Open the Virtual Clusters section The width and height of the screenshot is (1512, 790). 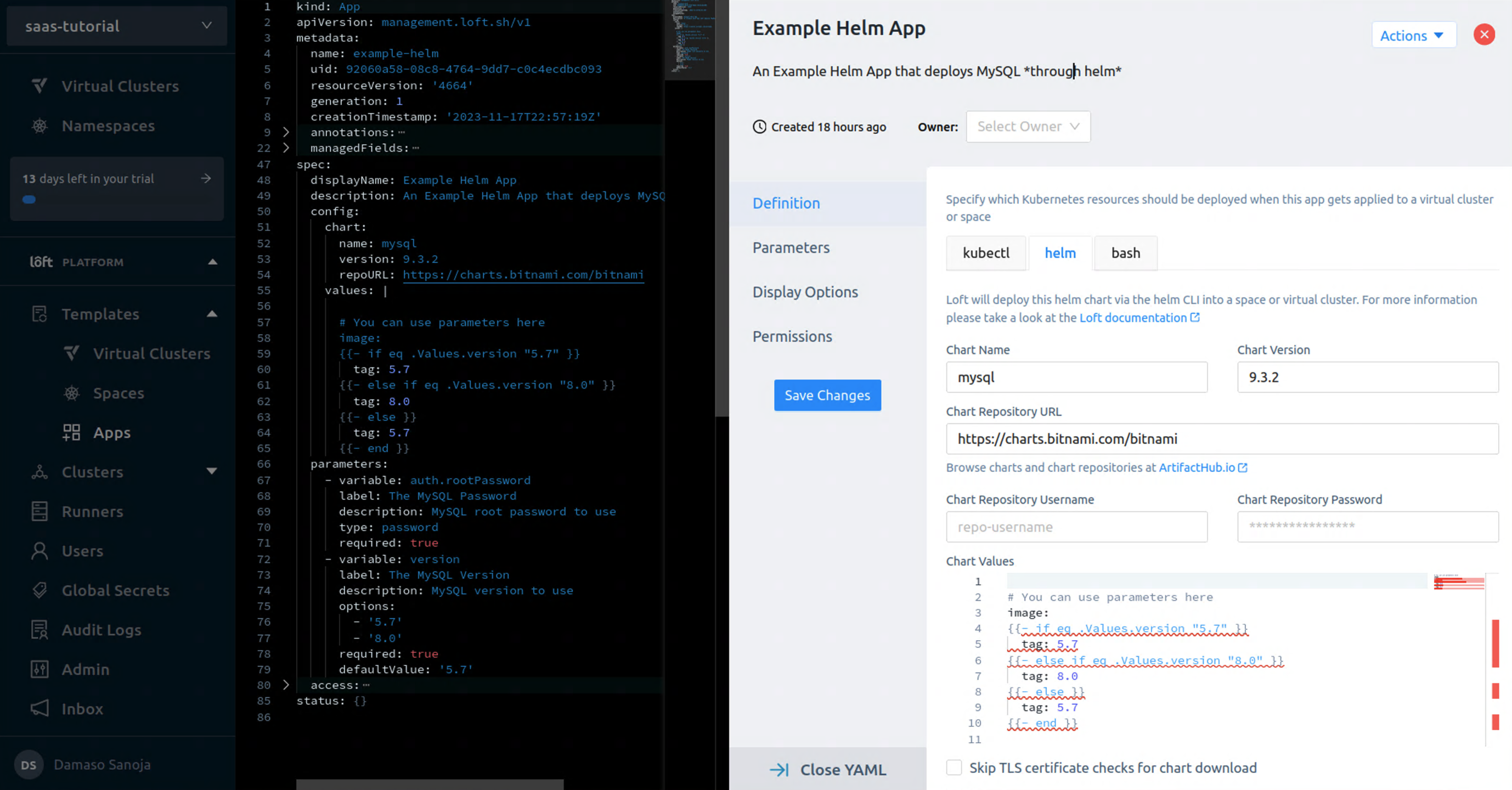[x=120, y=86]
